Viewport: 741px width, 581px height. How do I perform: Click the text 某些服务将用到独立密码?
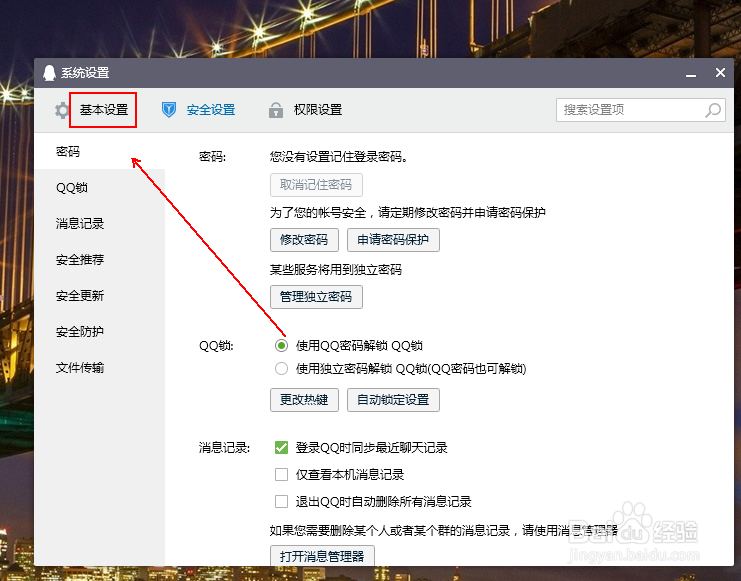click(x=336, y=270)
